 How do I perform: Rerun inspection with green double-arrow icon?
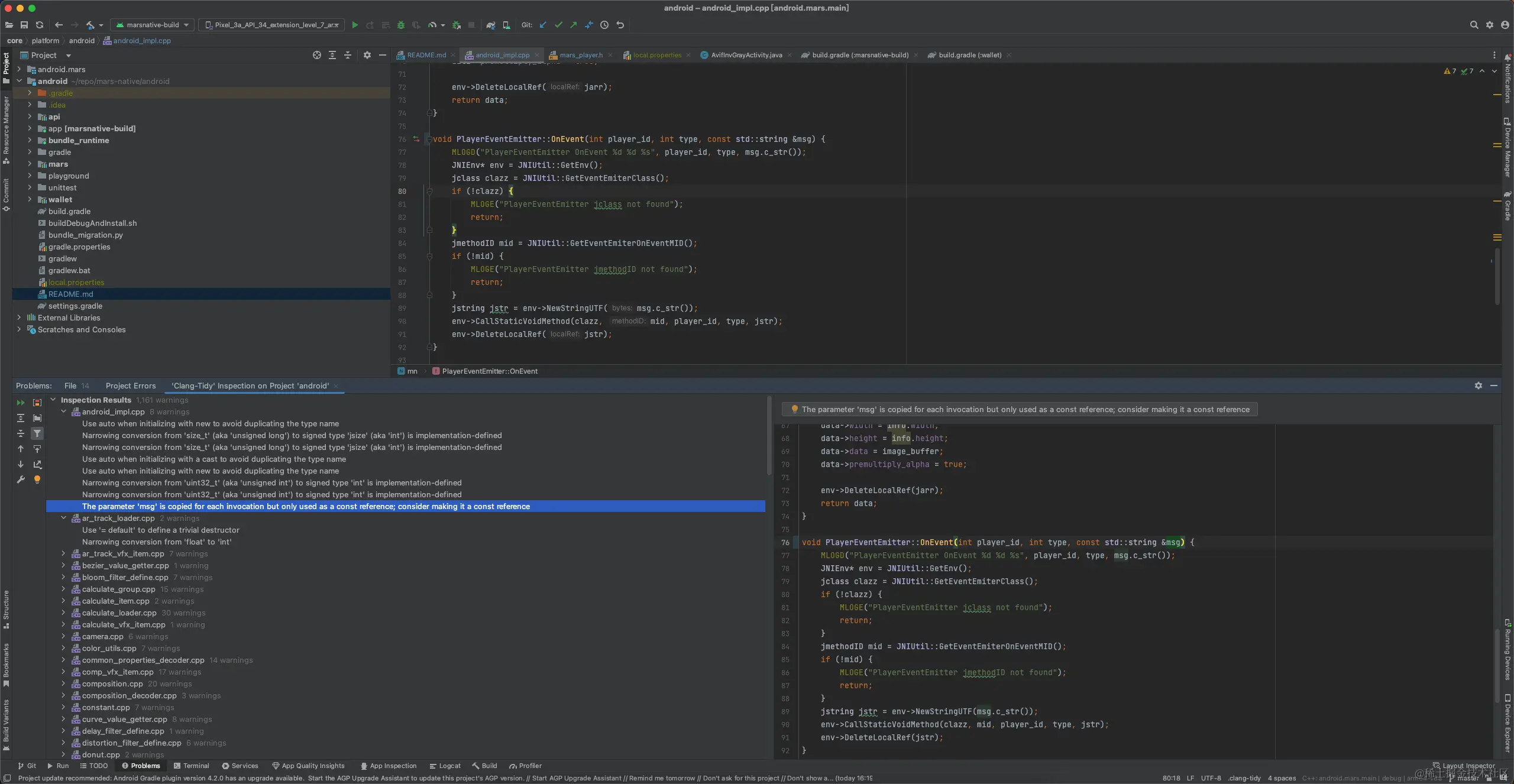coord(21,403)
